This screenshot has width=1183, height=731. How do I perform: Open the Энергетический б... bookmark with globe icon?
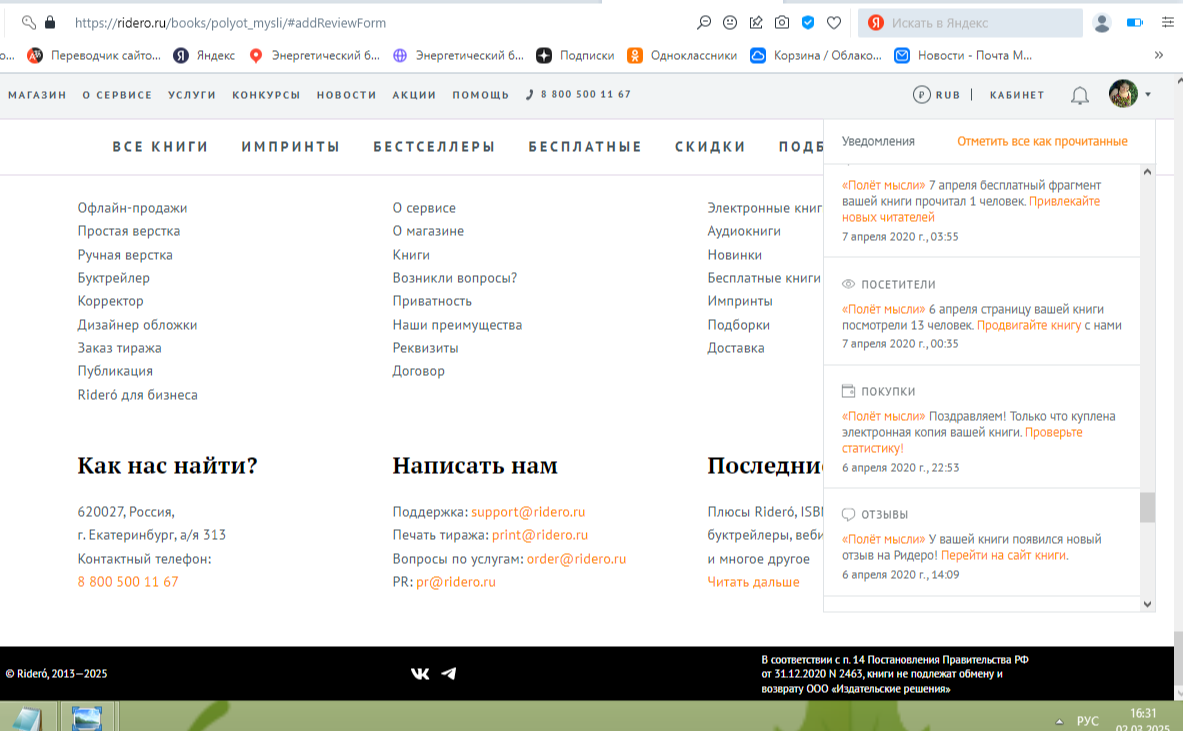coord(458,55)
